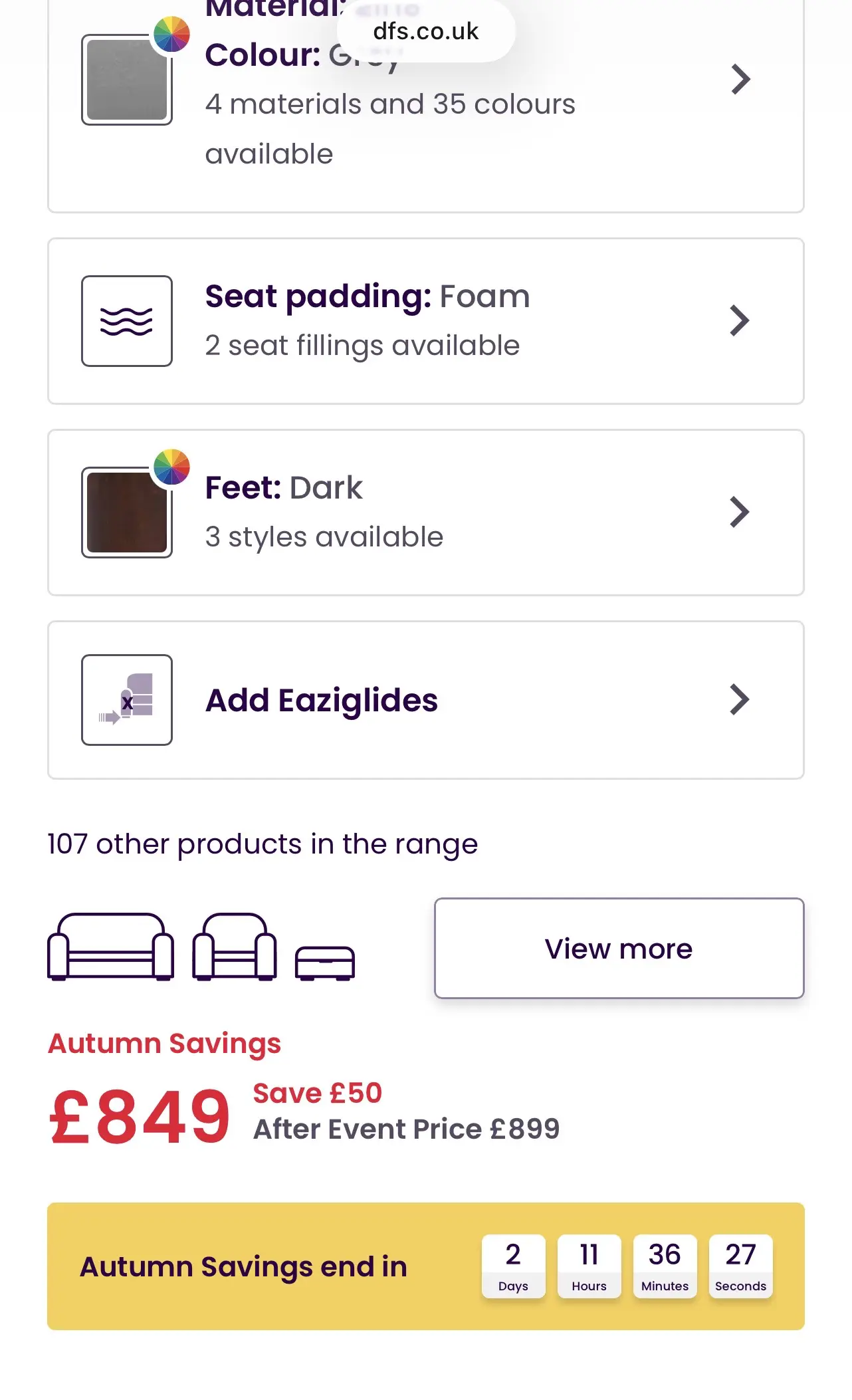The width and height of the screenshot is (852, 1400).
Task: Tap the grey material colour swatch
Action: (126, 81)
